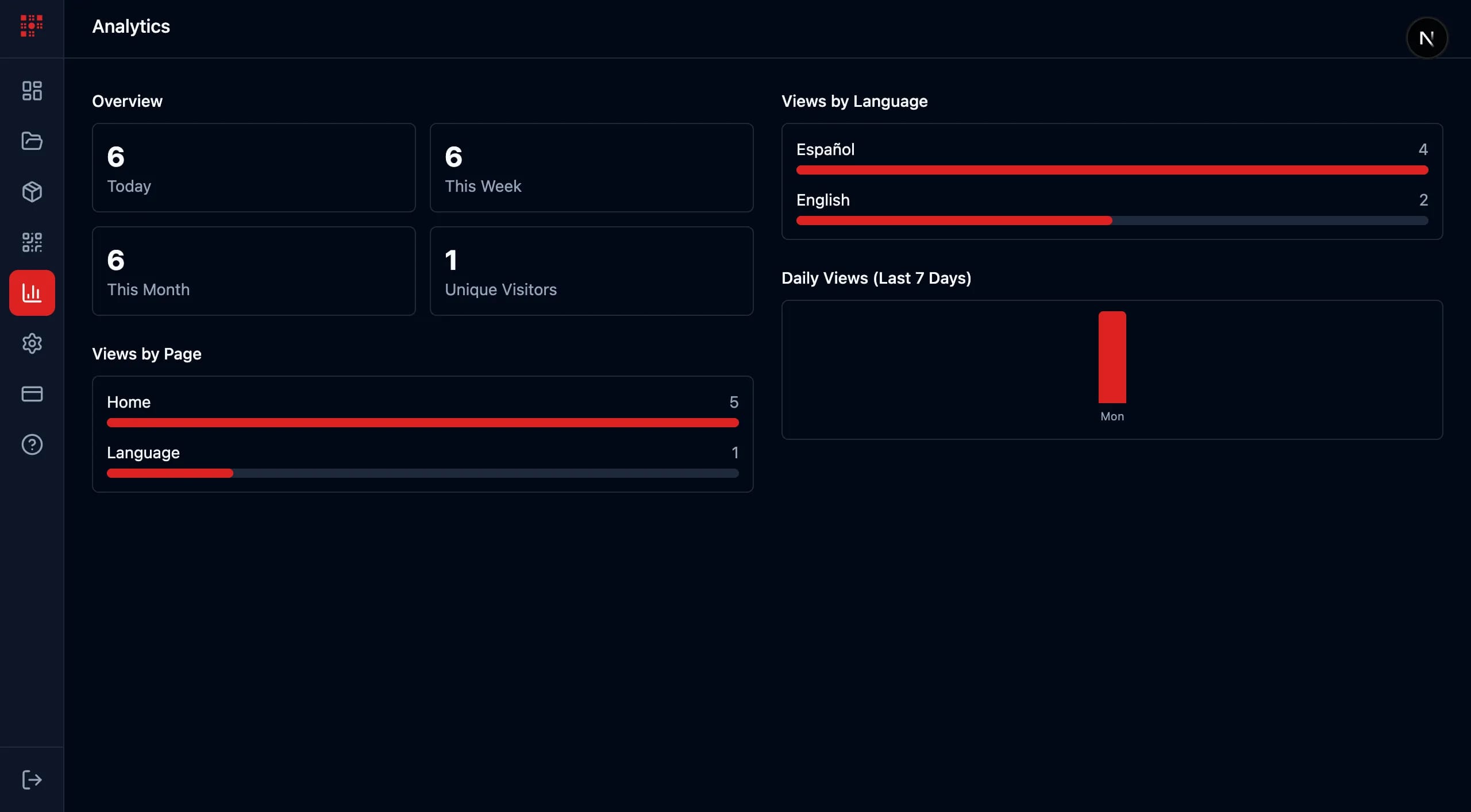Select the active Analytics bar chart icon
The image size is (1471, 812).
click(32, 293)
